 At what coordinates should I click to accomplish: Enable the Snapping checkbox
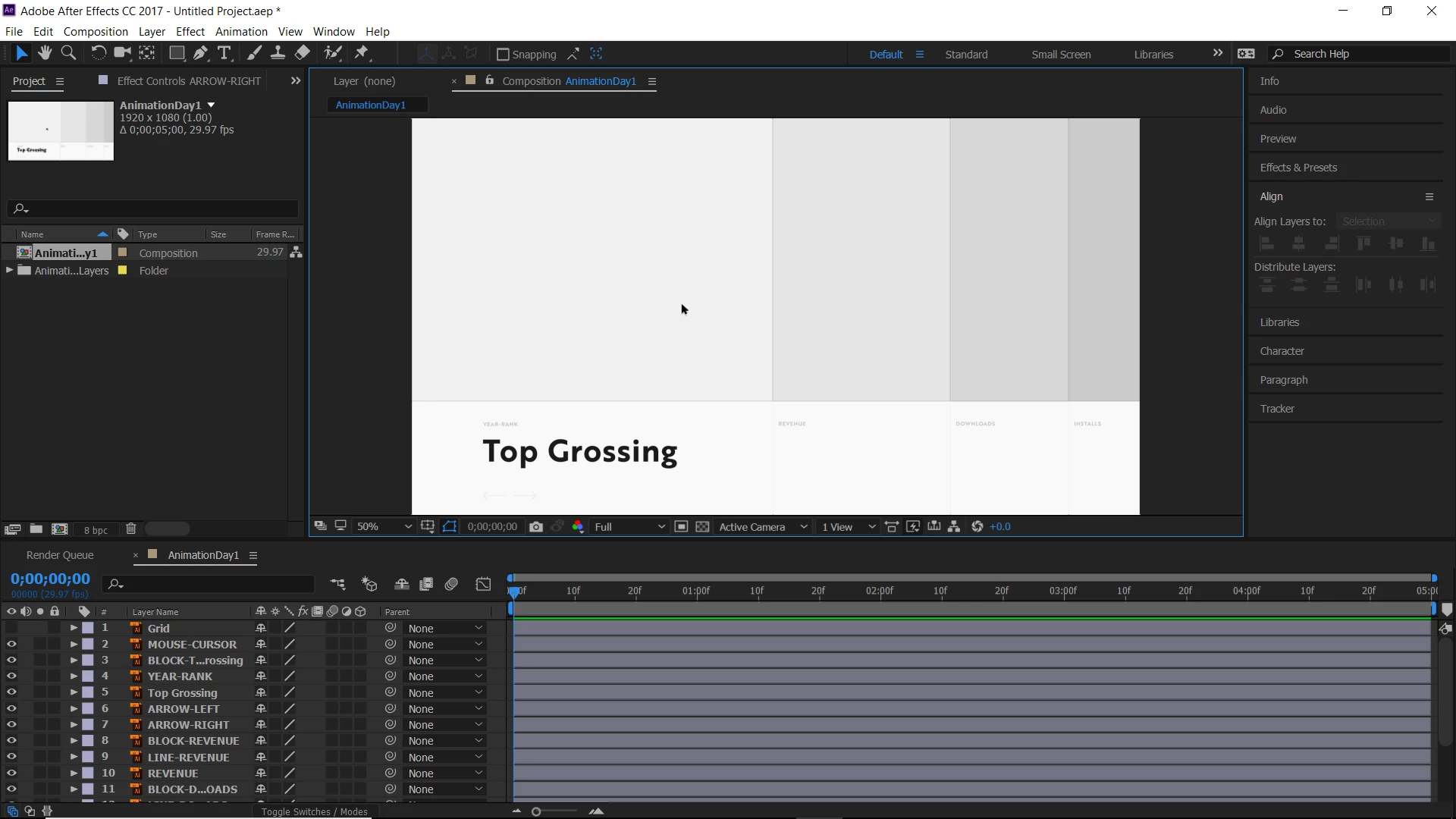502,55
